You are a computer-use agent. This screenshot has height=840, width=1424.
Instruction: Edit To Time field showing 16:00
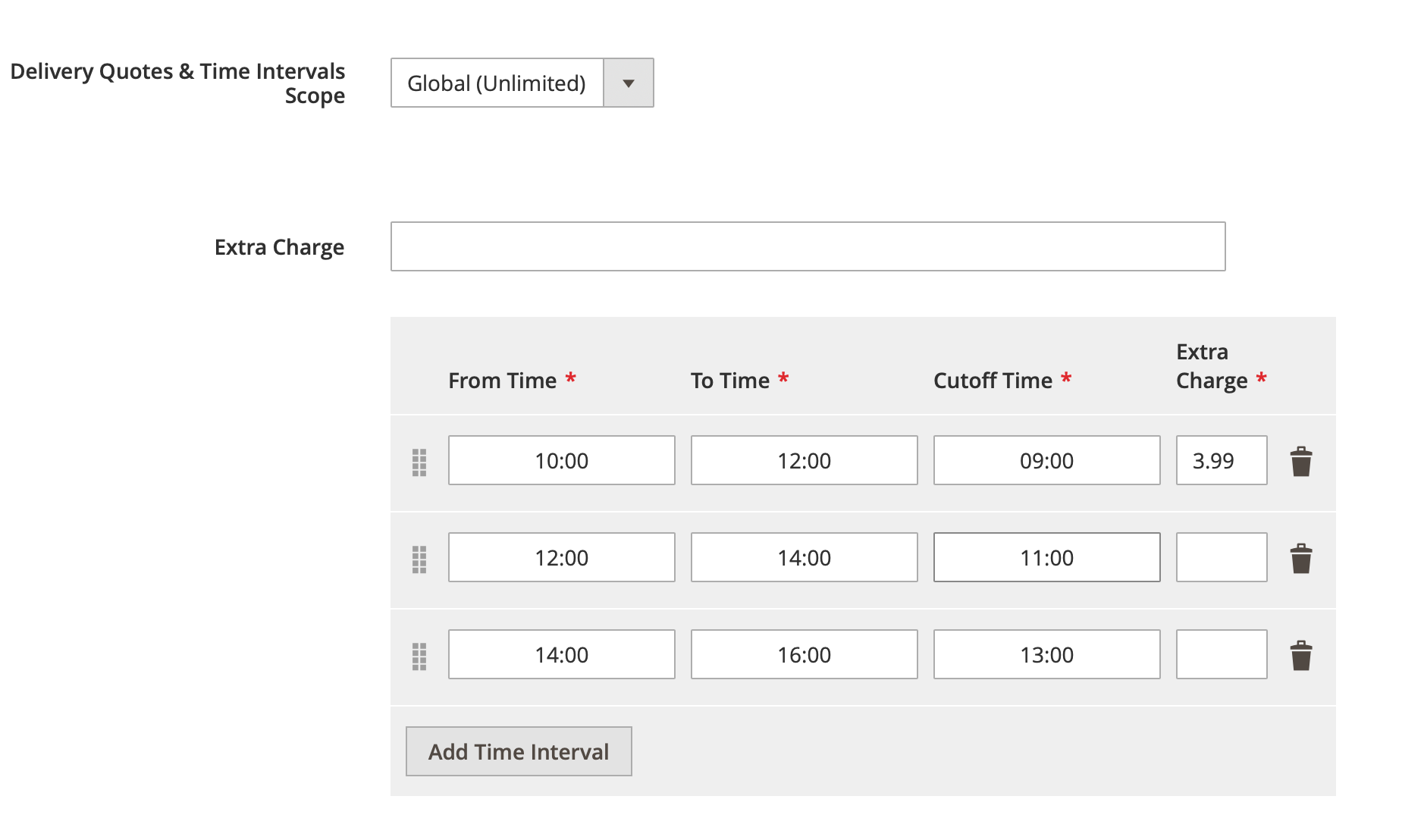pos(805,654)
